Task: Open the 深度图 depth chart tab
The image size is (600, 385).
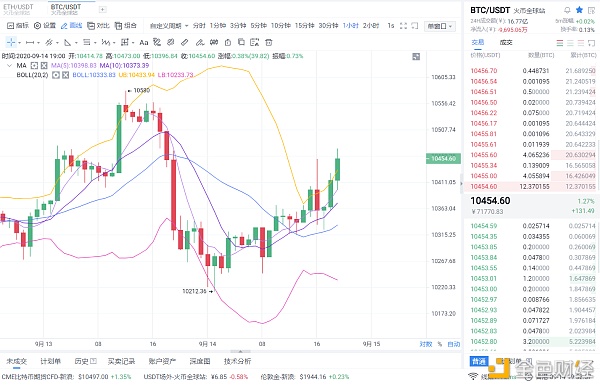Action: 200,361
